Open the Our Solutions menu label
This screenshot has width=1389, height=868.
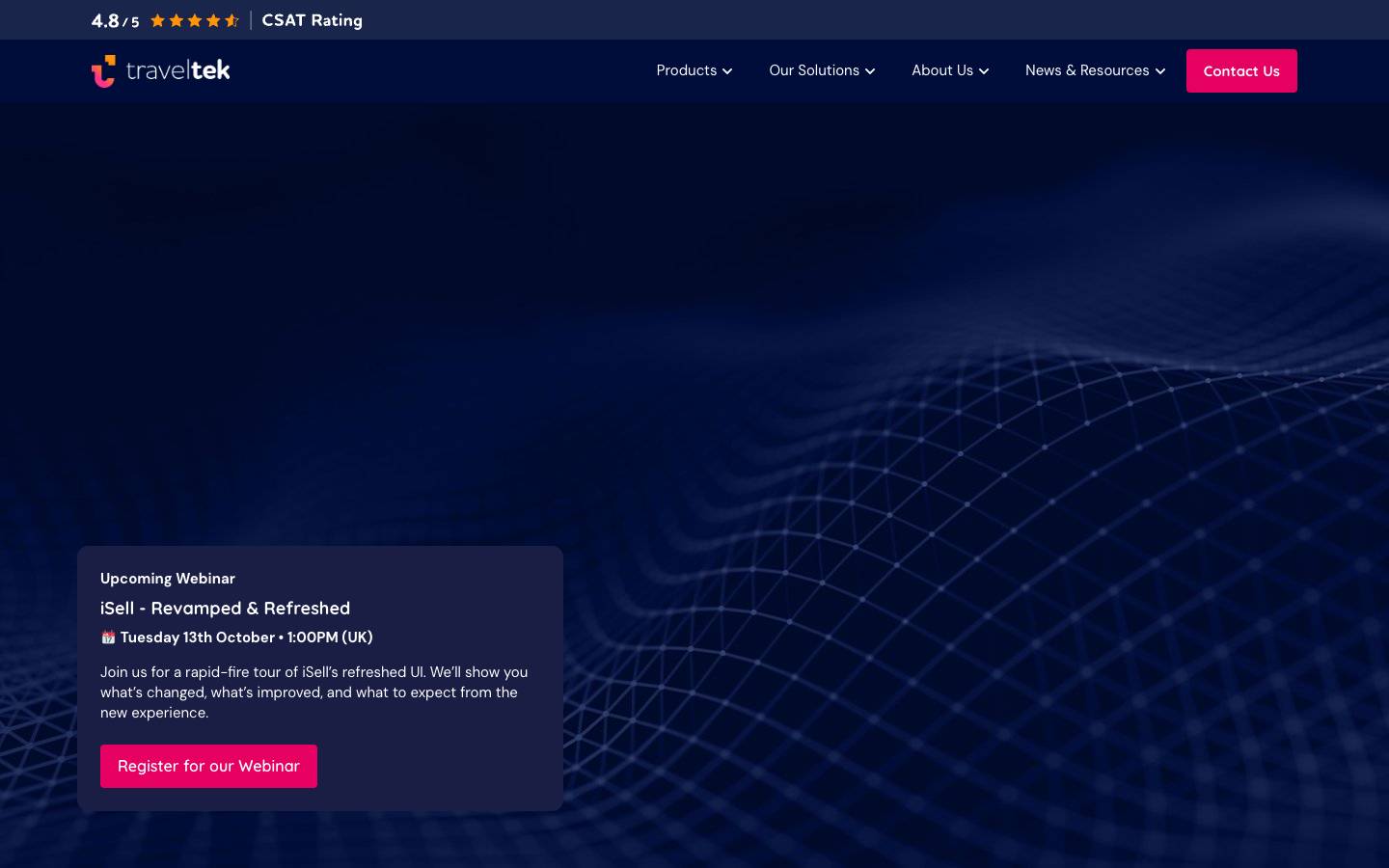[814, 70]
